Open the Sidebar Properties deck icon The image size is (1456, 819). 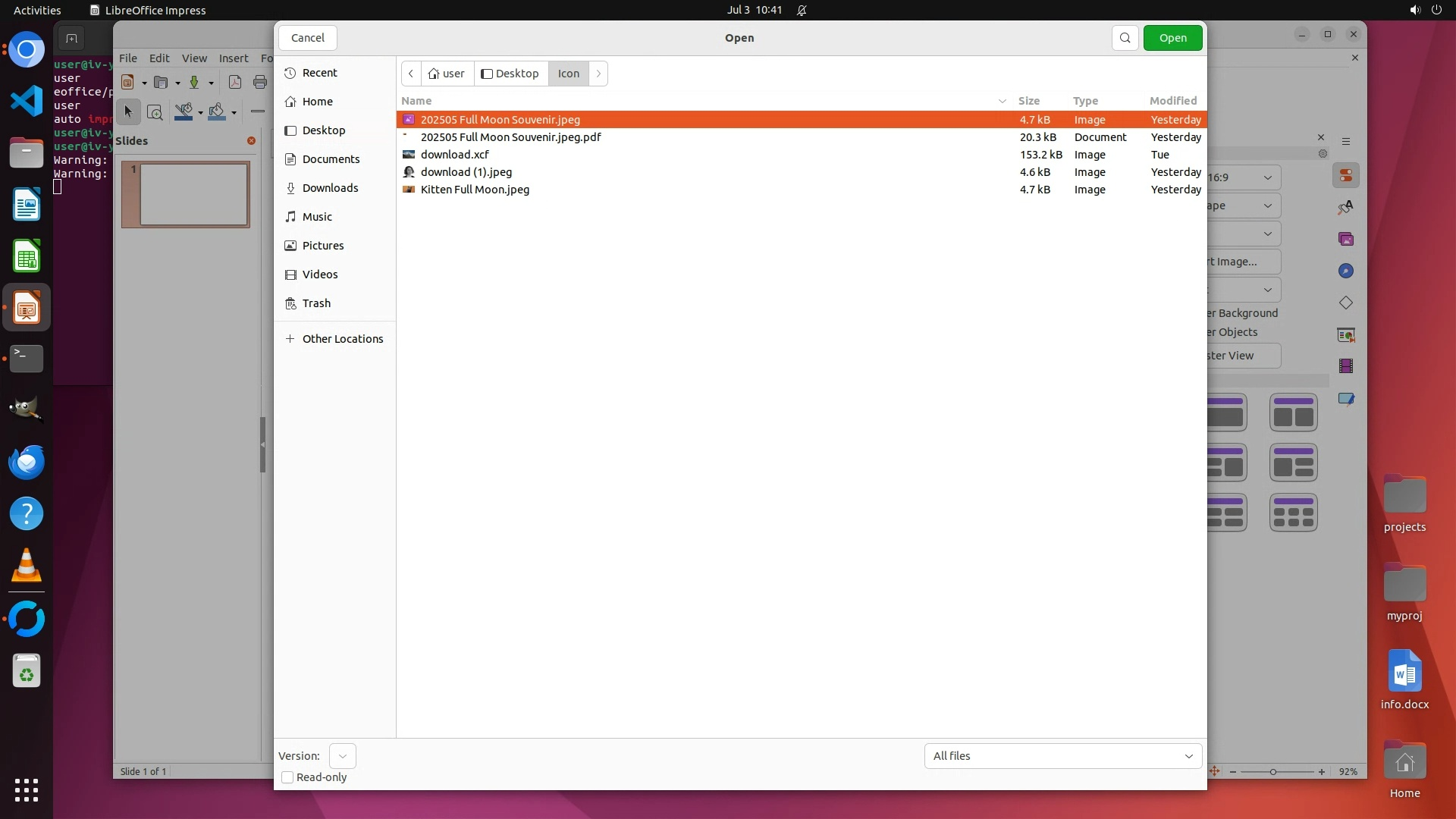(1345, 176)
